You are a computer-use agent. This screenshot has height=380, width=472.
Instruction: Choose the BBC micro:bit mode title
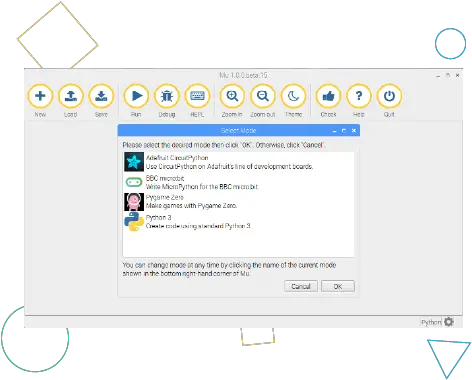[165, 178]
